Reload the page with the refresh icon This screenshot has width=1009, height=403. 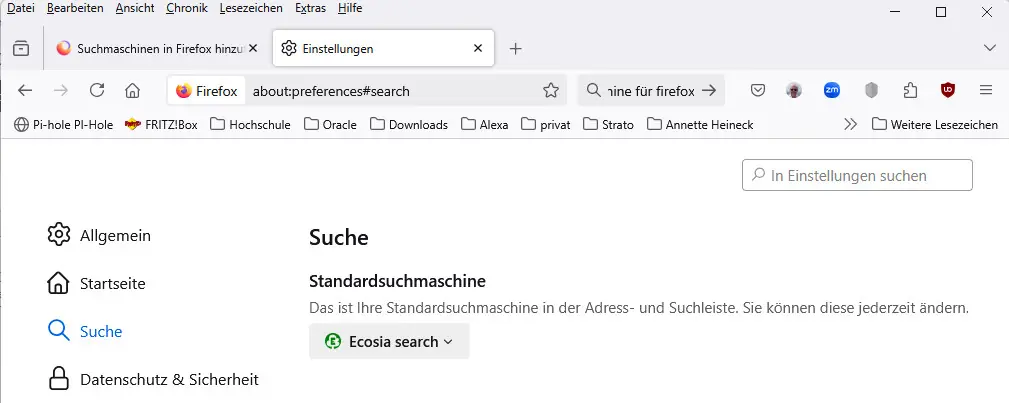coord(97,90)
